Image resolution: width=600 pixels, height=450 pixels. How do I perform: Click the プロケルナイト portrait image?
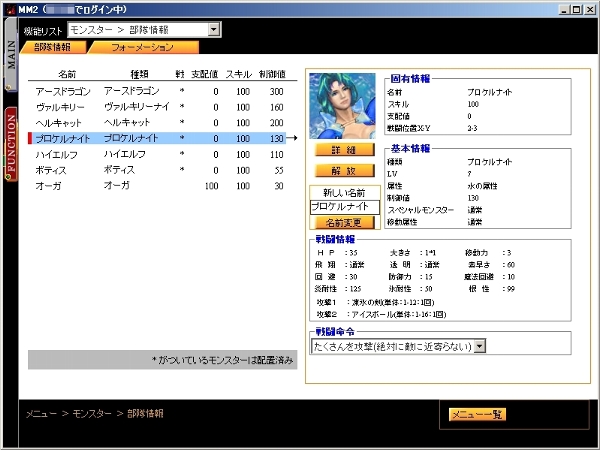tap(343, 105)
